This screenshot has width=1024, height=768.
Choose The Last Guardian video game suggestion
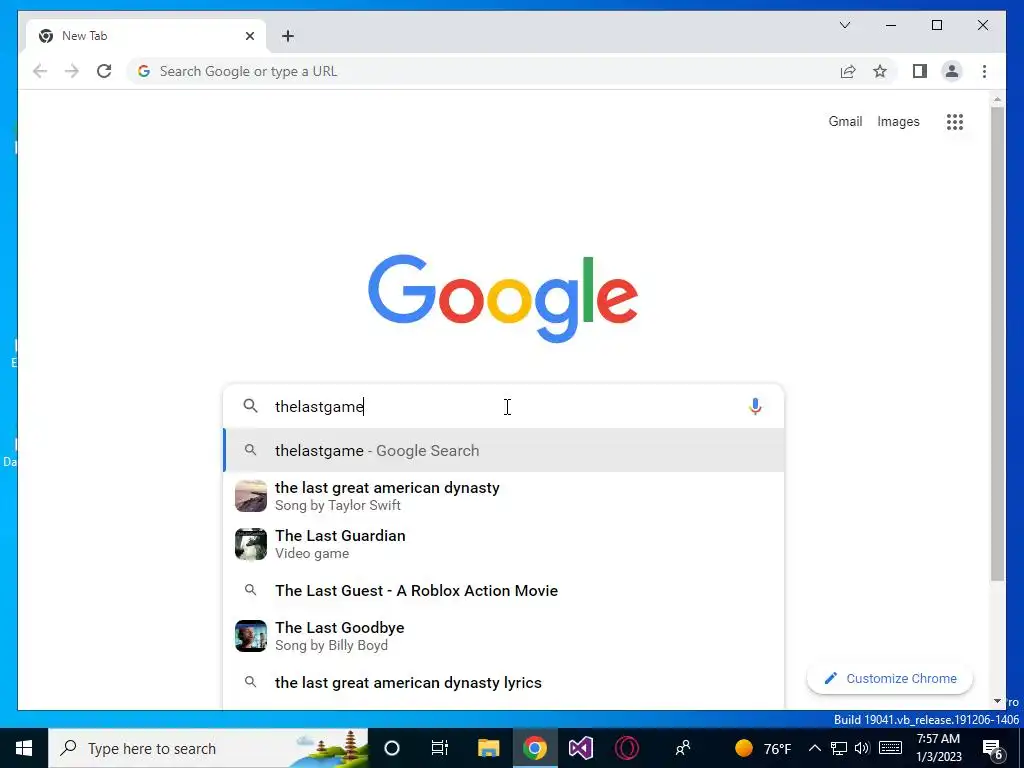tap(503, 544)
